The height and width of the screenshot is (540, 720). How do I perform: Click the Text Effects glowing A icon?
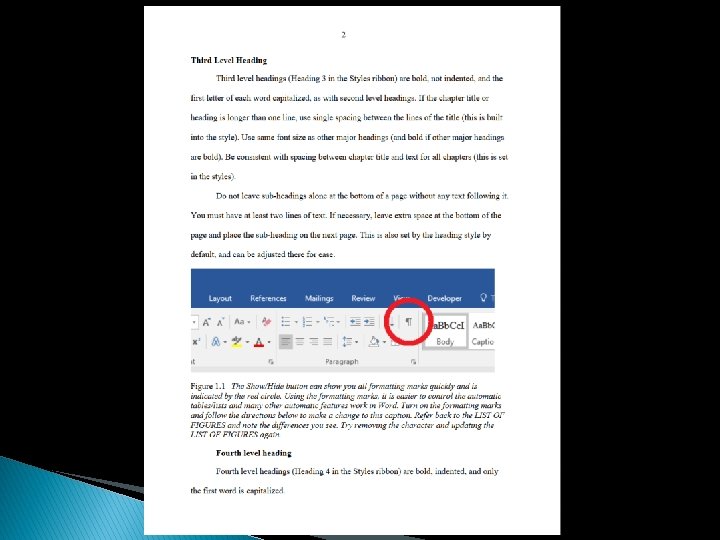(x=215, y=342)
